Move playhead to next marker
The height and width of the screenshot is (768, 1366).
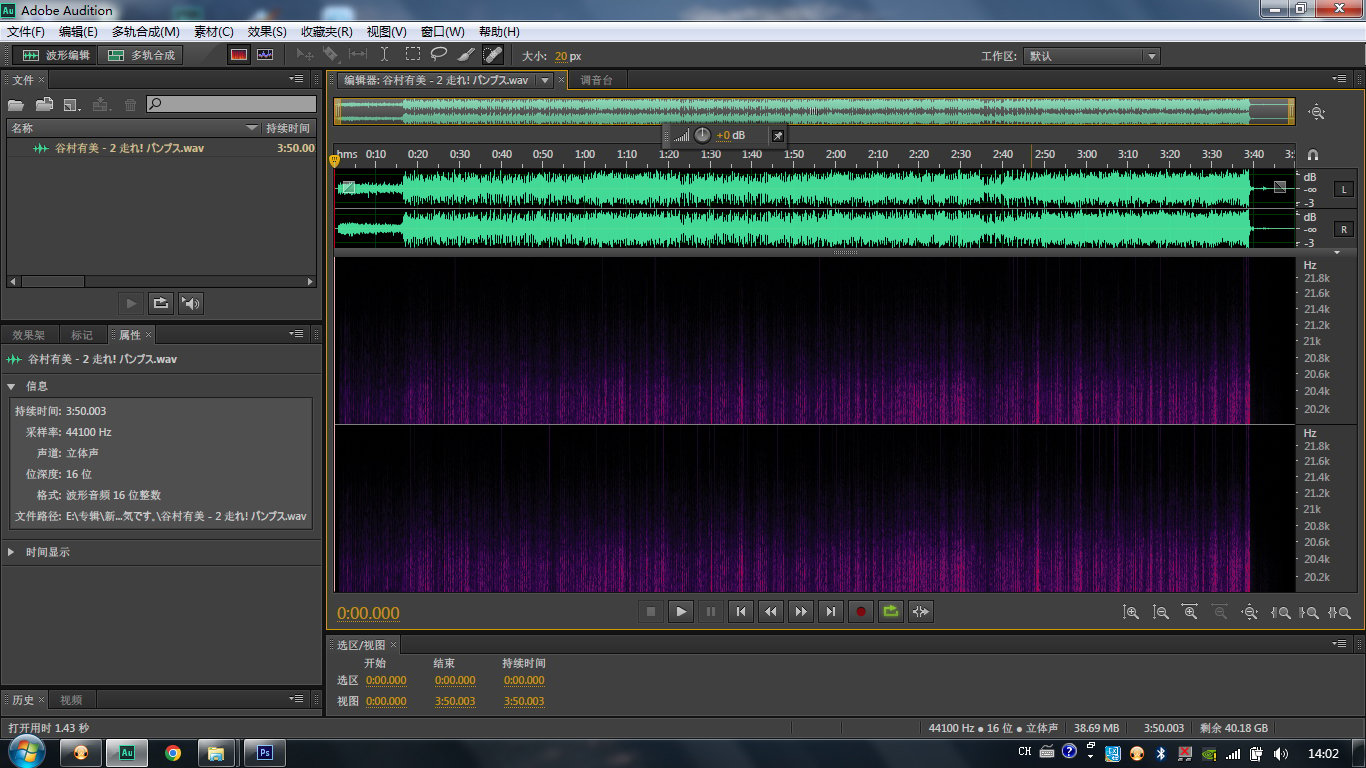pos(831,611)
